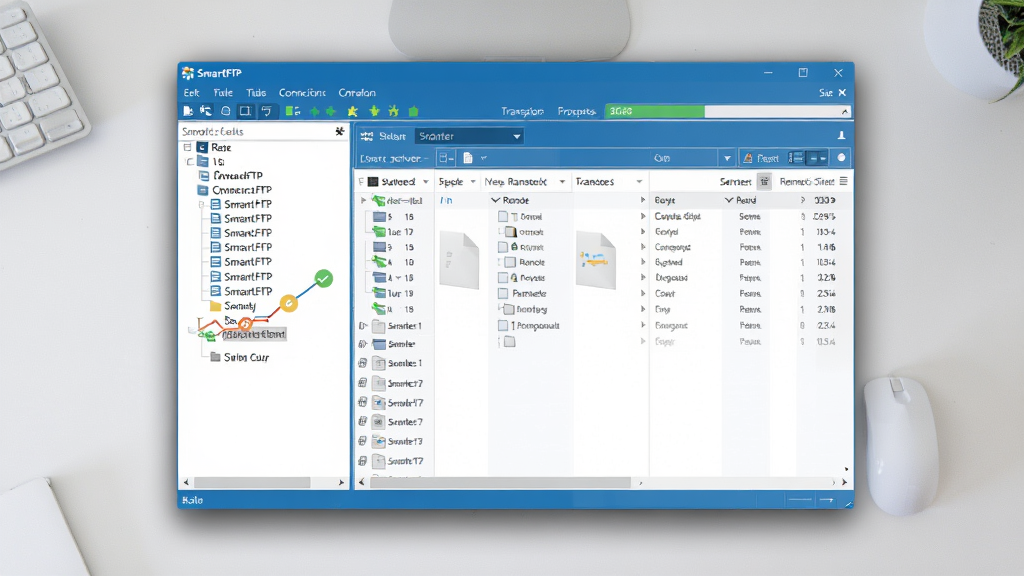Select the blank document thumbnail
This screenshot has height=576, width=1024.
point(459,259)
